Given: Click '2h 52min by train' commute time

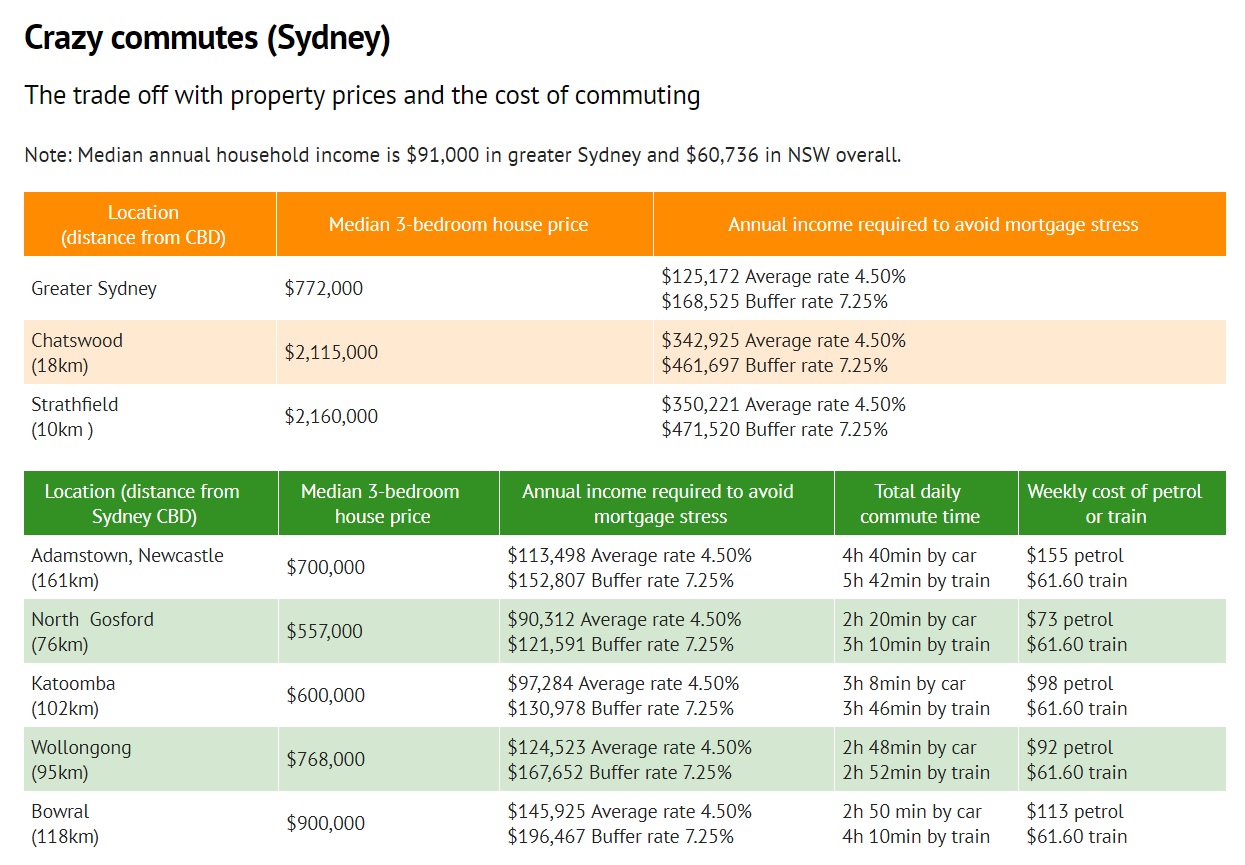Looking at the screenshot, I should coord(916,772).
